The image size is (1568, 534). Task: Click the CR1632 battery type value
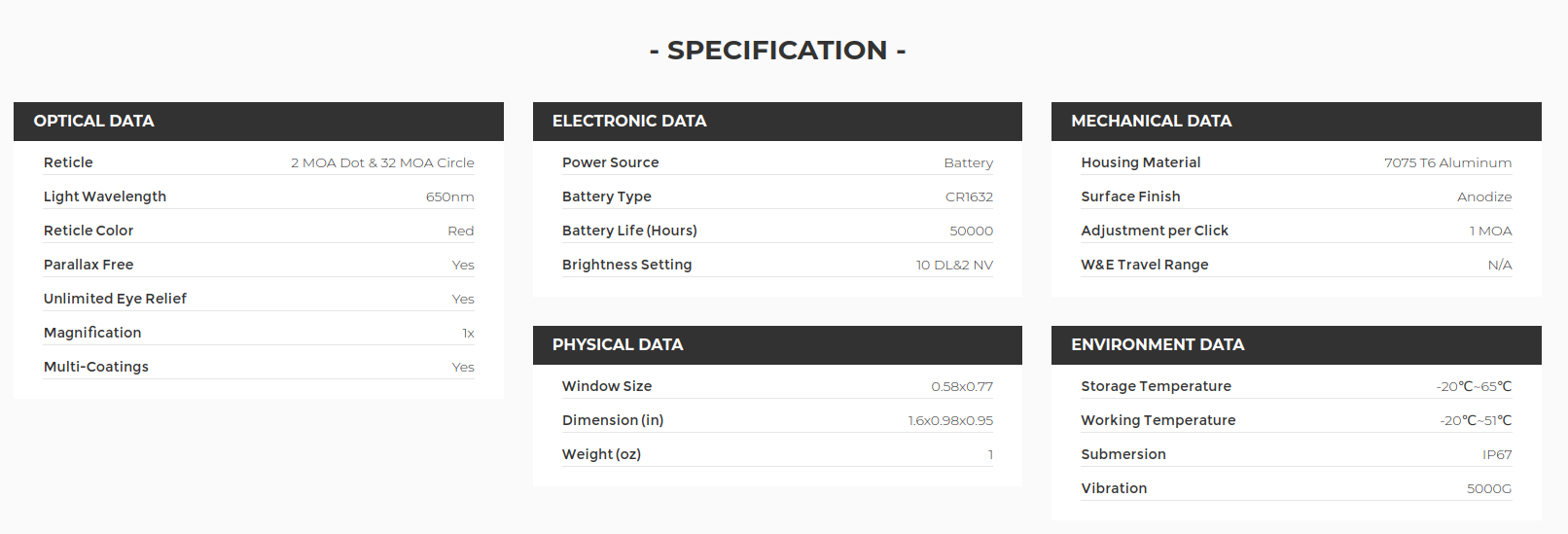click(x=969, y=197)
